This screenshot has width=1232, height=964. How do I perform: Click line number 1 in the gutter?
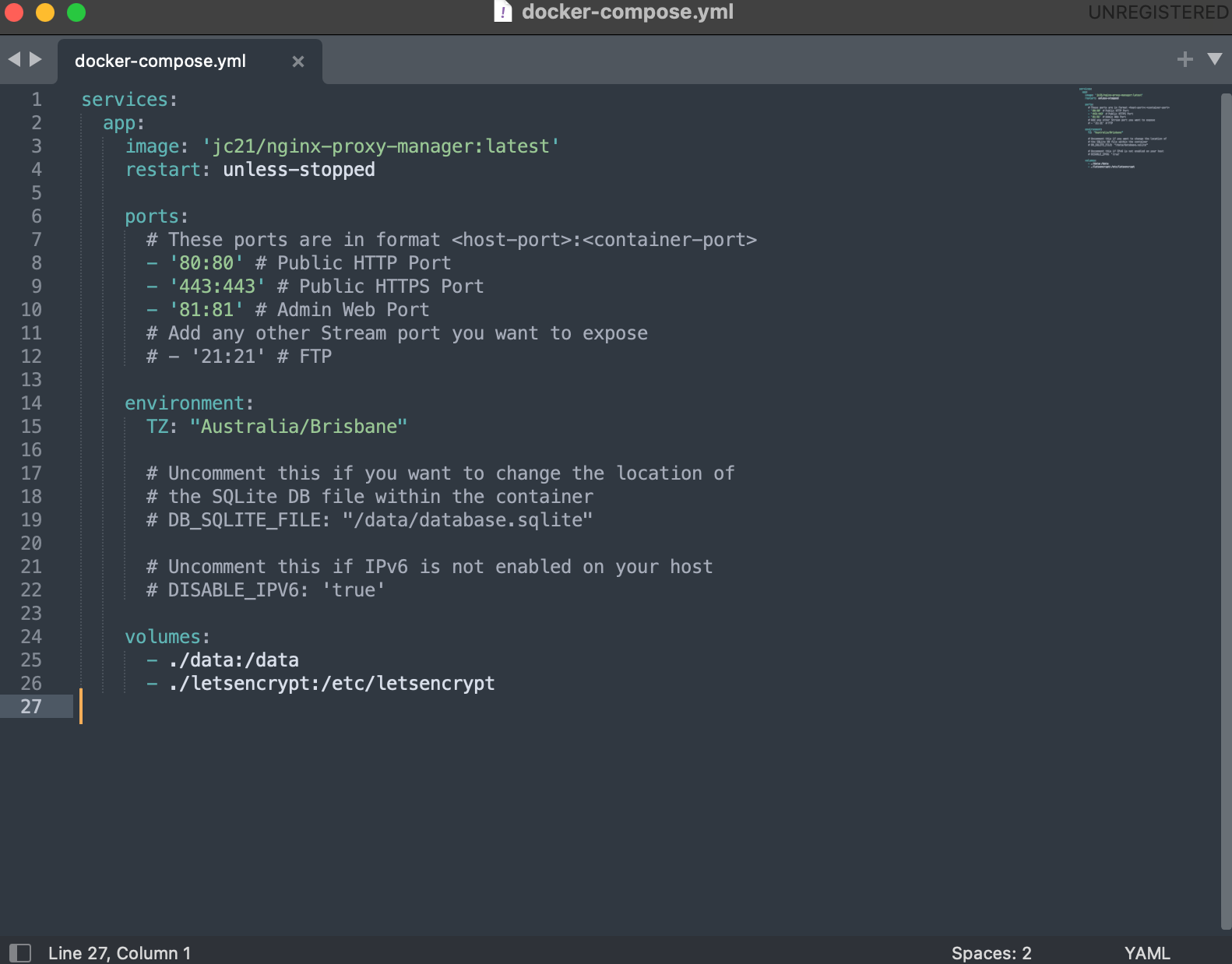point(37,100)
